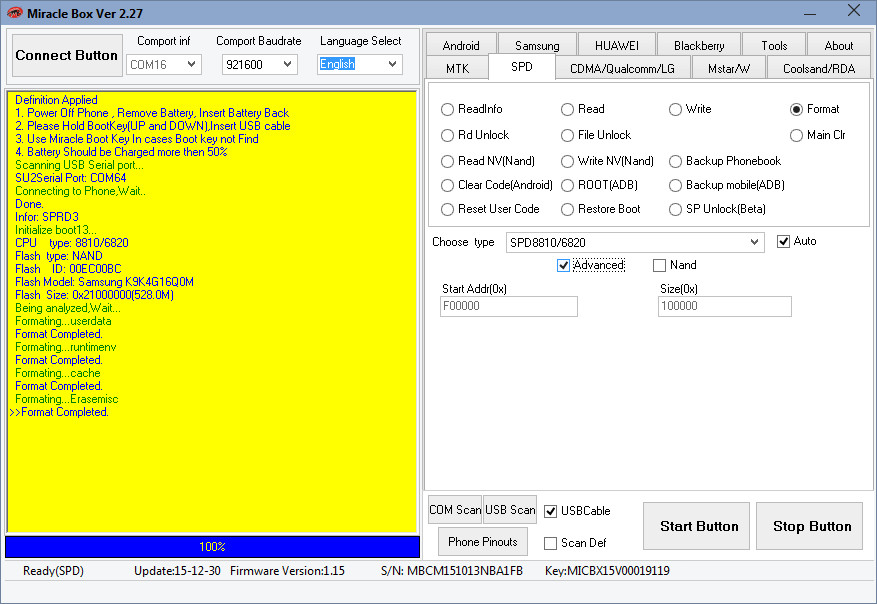Open the Comport inf COM16 dropdown
Screen dimensions: 877x604
[x=164, y=64]
